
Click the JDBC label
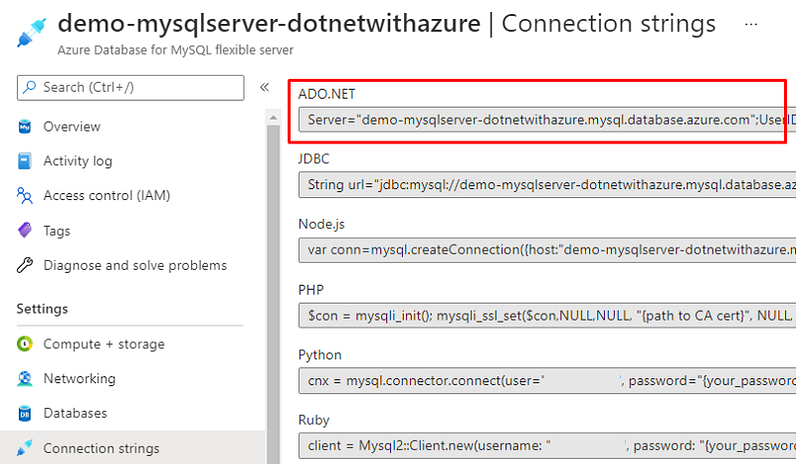click(314, 159)
